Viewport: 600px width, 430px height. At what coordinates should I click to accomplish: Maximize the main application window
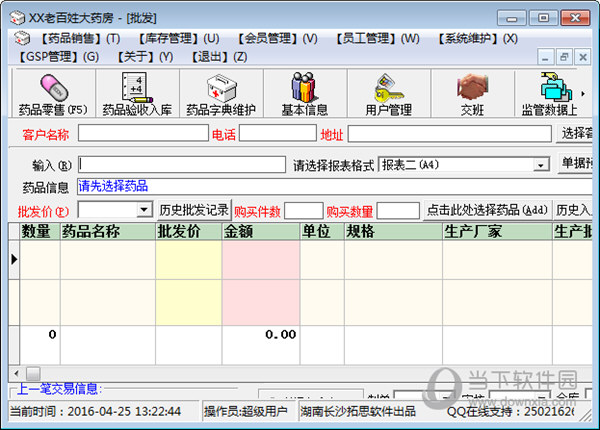[543, 18]
